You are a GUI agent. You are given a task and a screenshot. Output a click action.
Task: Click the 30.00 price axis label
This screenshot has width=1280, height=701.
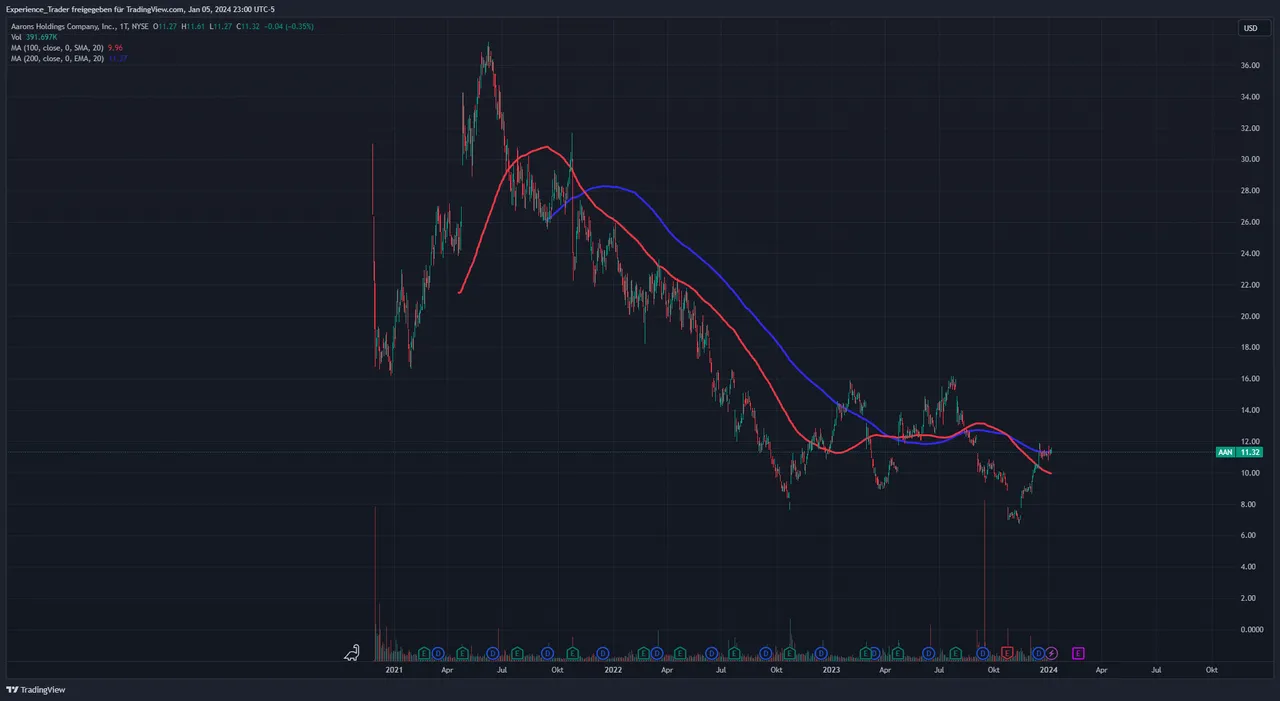1249,160
